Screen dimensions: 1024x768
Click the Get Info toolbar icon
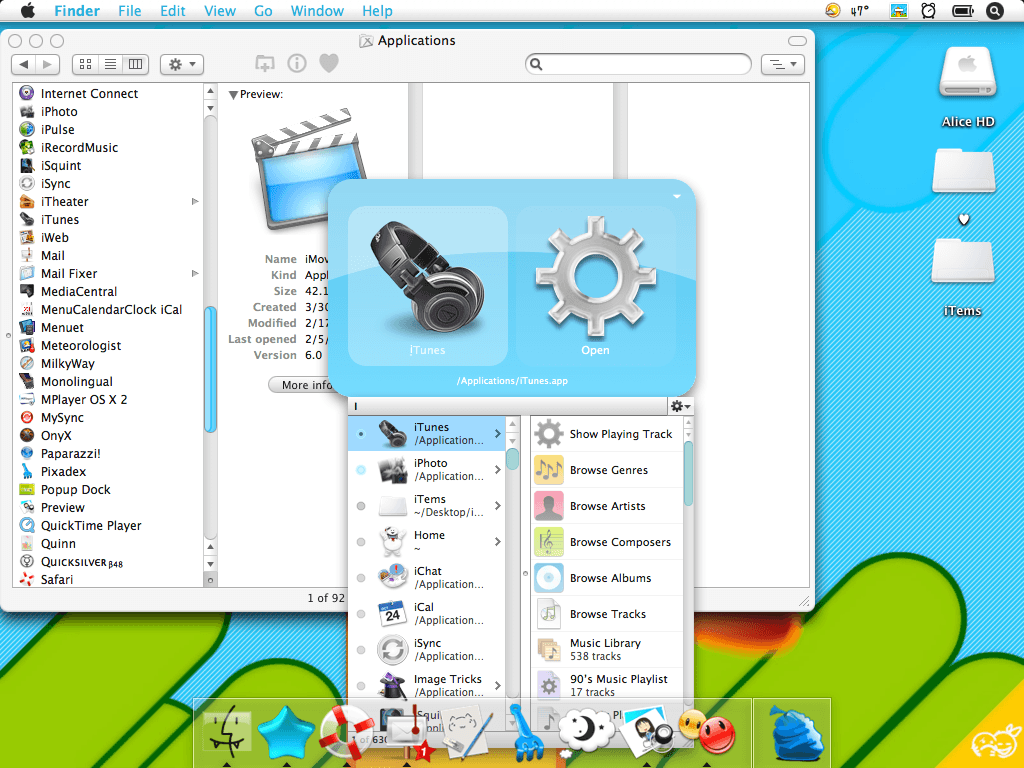296,63
